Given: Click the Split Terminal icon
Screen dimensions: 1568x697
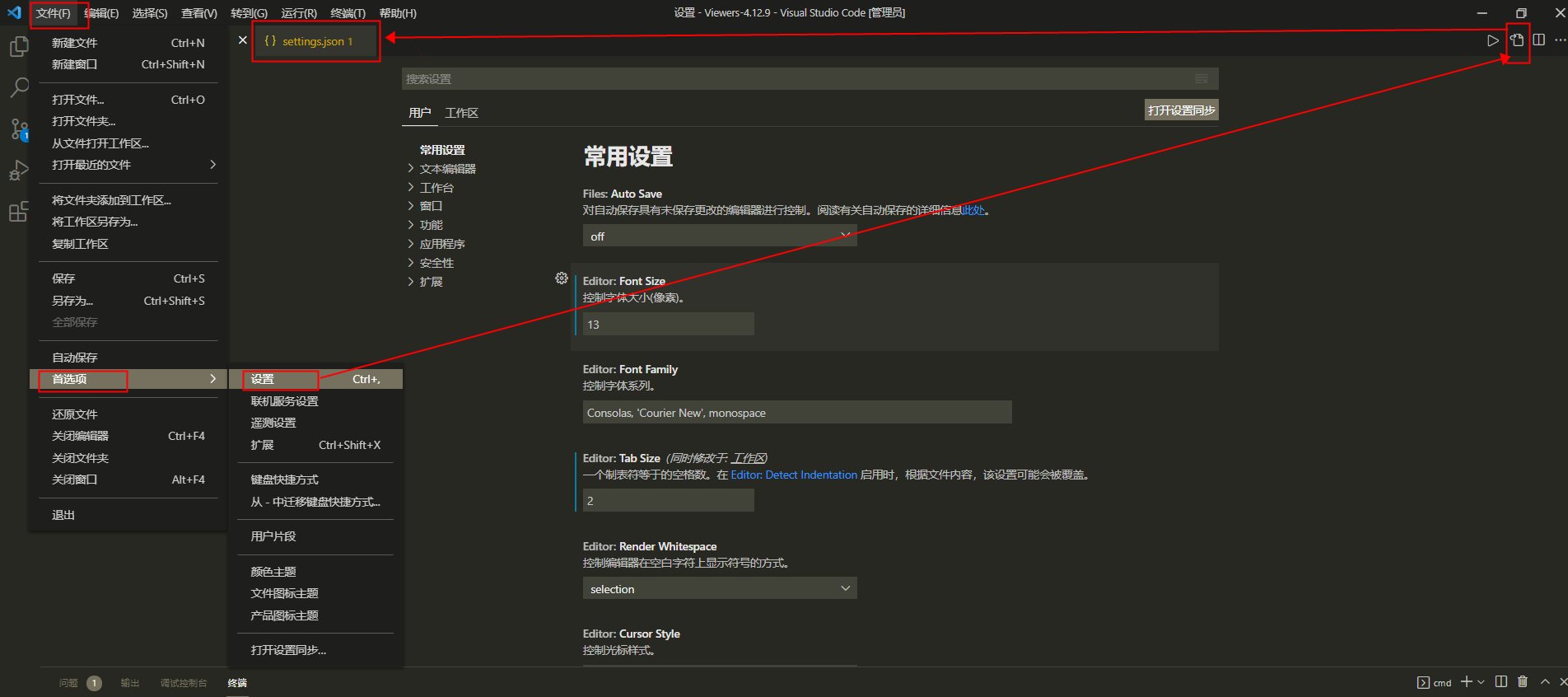Looking at the screenshot, I should [x=1501, y=681].
